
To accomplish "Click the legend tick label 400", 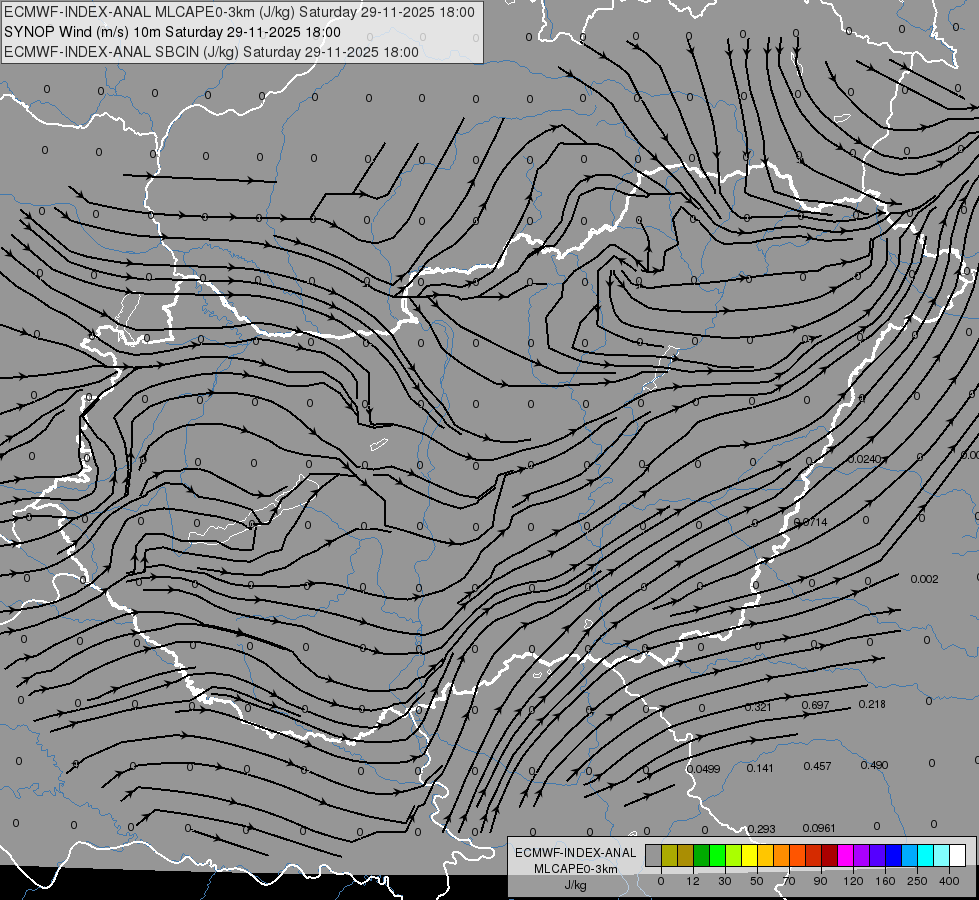I will [x=949, y=881].
